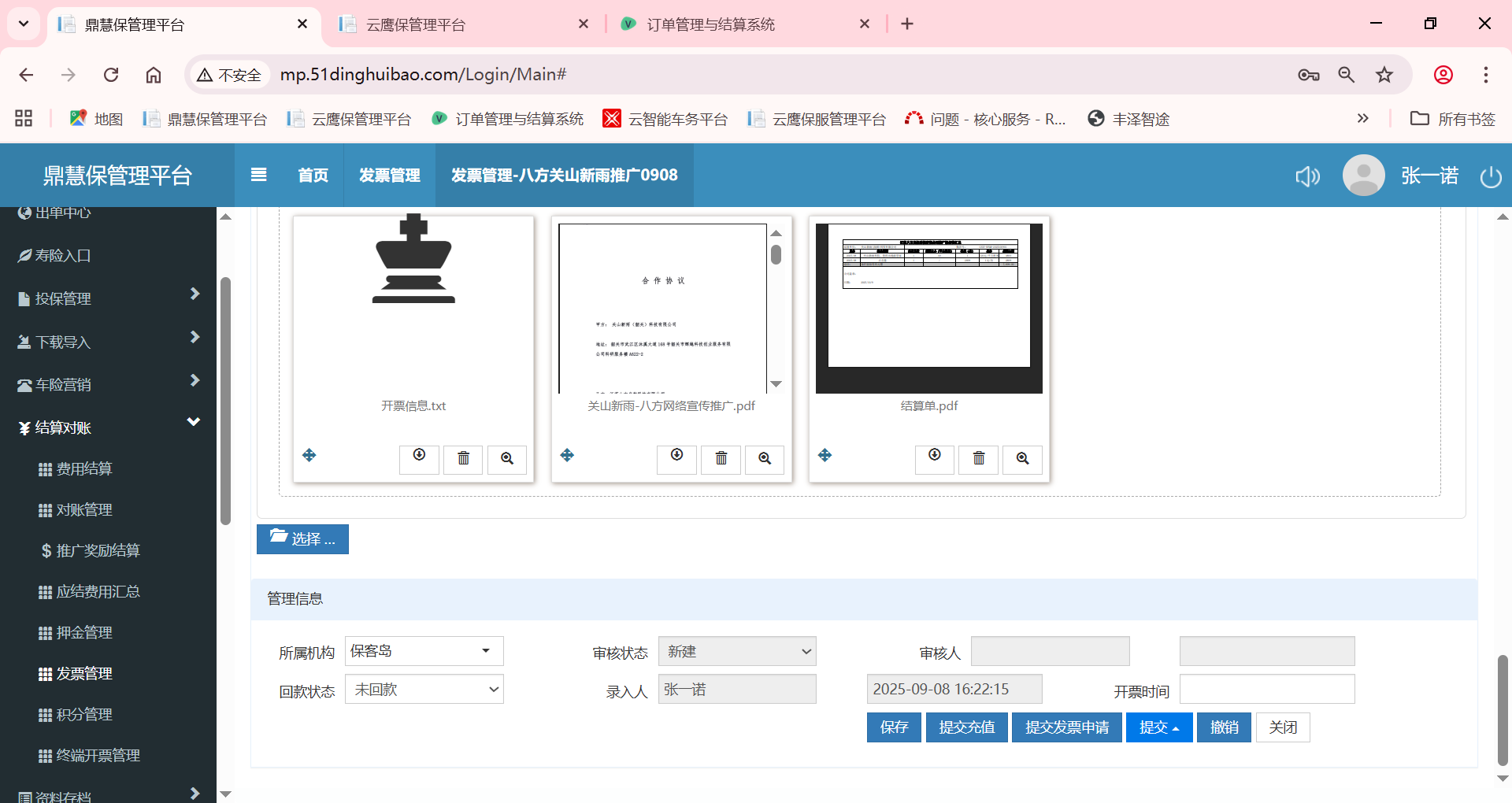Delete the 开票信息.txt attachment
1512x803 pixels.
coord(463,459)
